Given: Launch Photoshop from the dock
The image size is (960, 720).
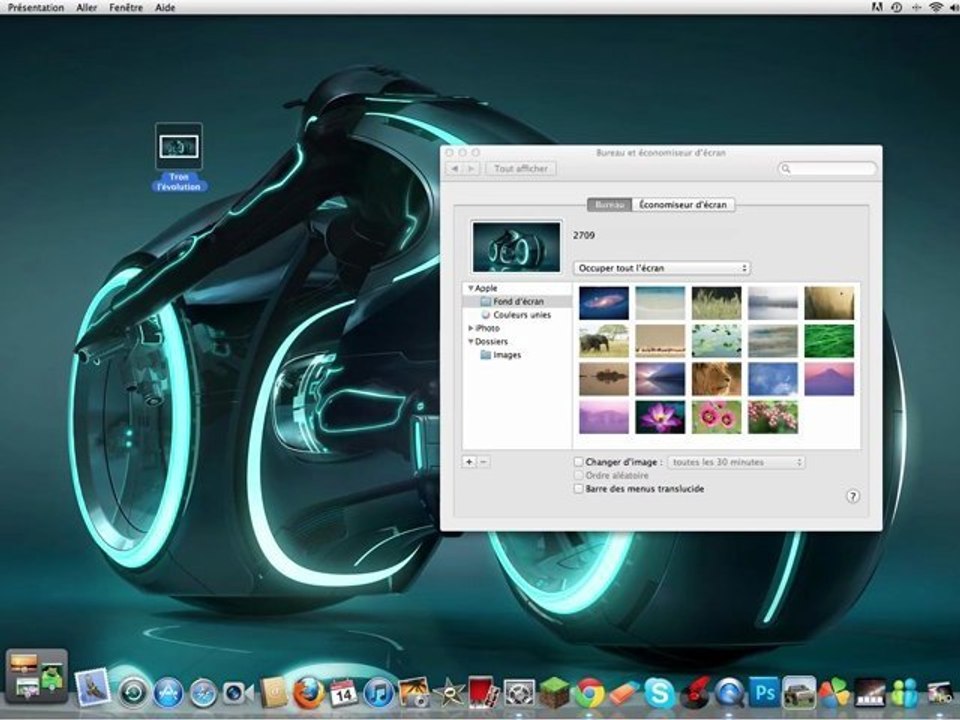Looking at the screenshot, I should (765, 692).
